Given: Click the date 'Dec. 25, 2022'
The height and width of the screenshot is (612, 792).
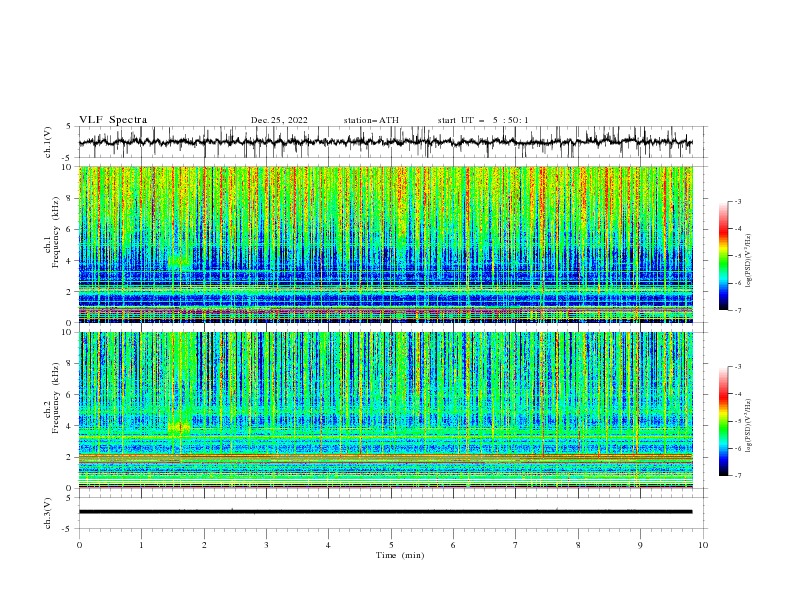Looking at the screenshot, I should tap(279, 120).
